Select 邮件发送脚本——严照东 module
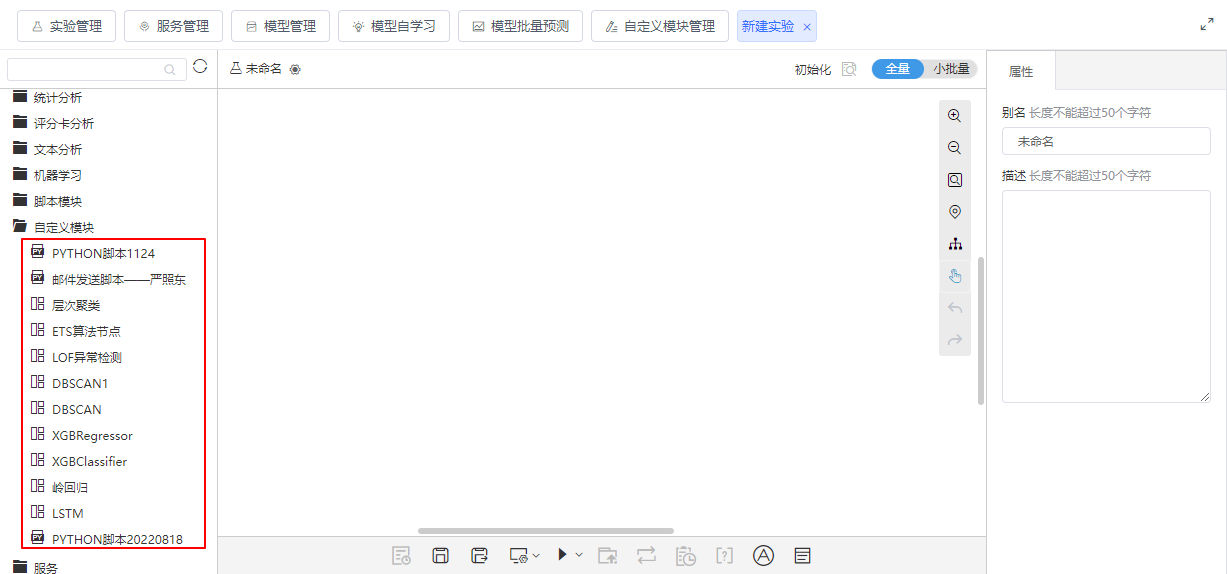Screen dimensions: 1227x574 (x=118, y=280)
